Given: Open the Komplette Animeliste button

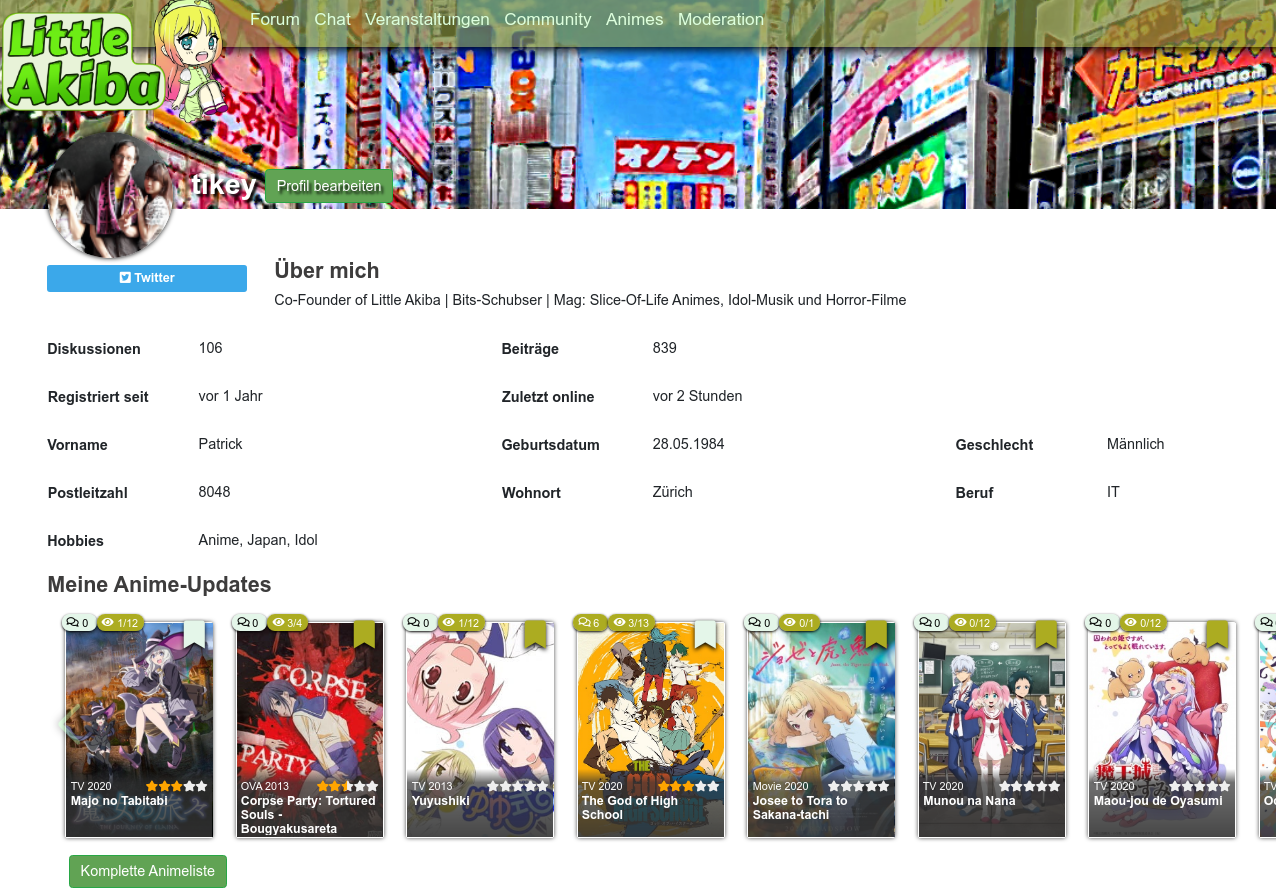Looking at the screenshot, I should tap(148, 871).
